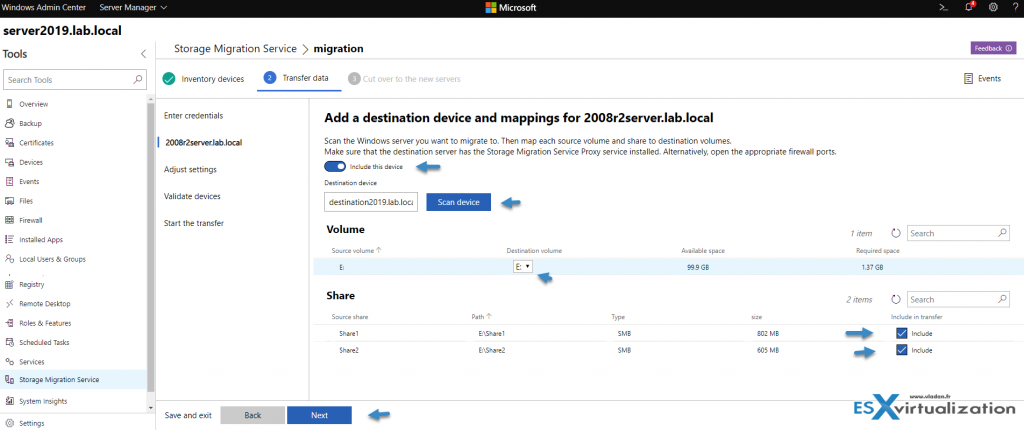This screenshot has height=430, width=1024.
Task: Click the Destination device input field
Action: 371,202
